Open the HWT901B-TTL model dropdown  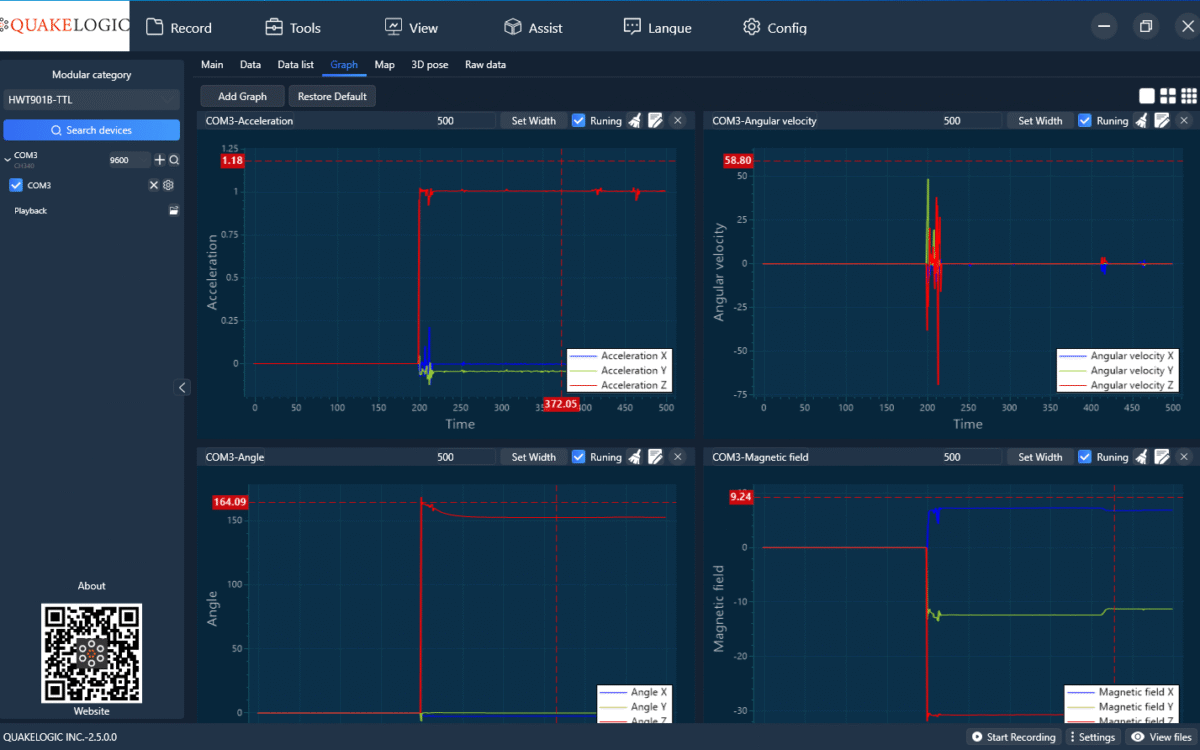91,100
